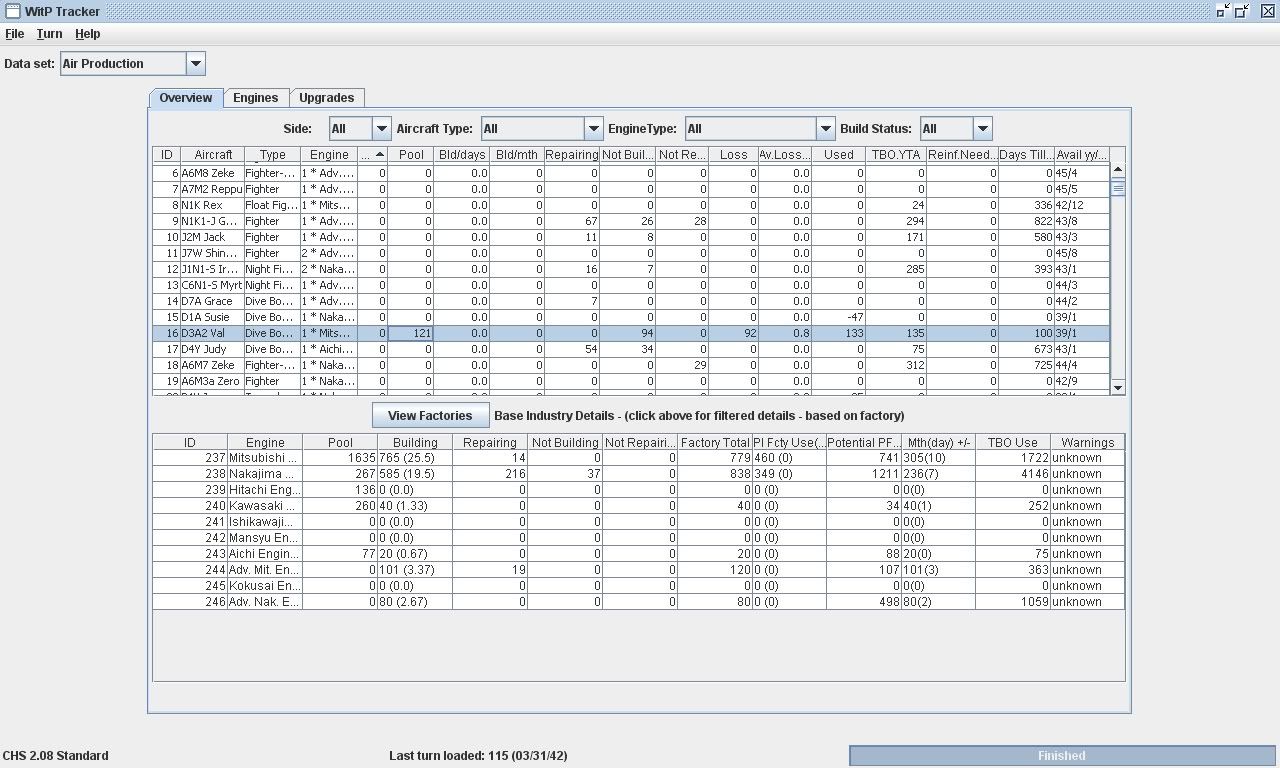Image resolution: width=1280 pixels, height=768 pixels.
Task: Select the A6M3a Zero row
Action: pos(631,381)
